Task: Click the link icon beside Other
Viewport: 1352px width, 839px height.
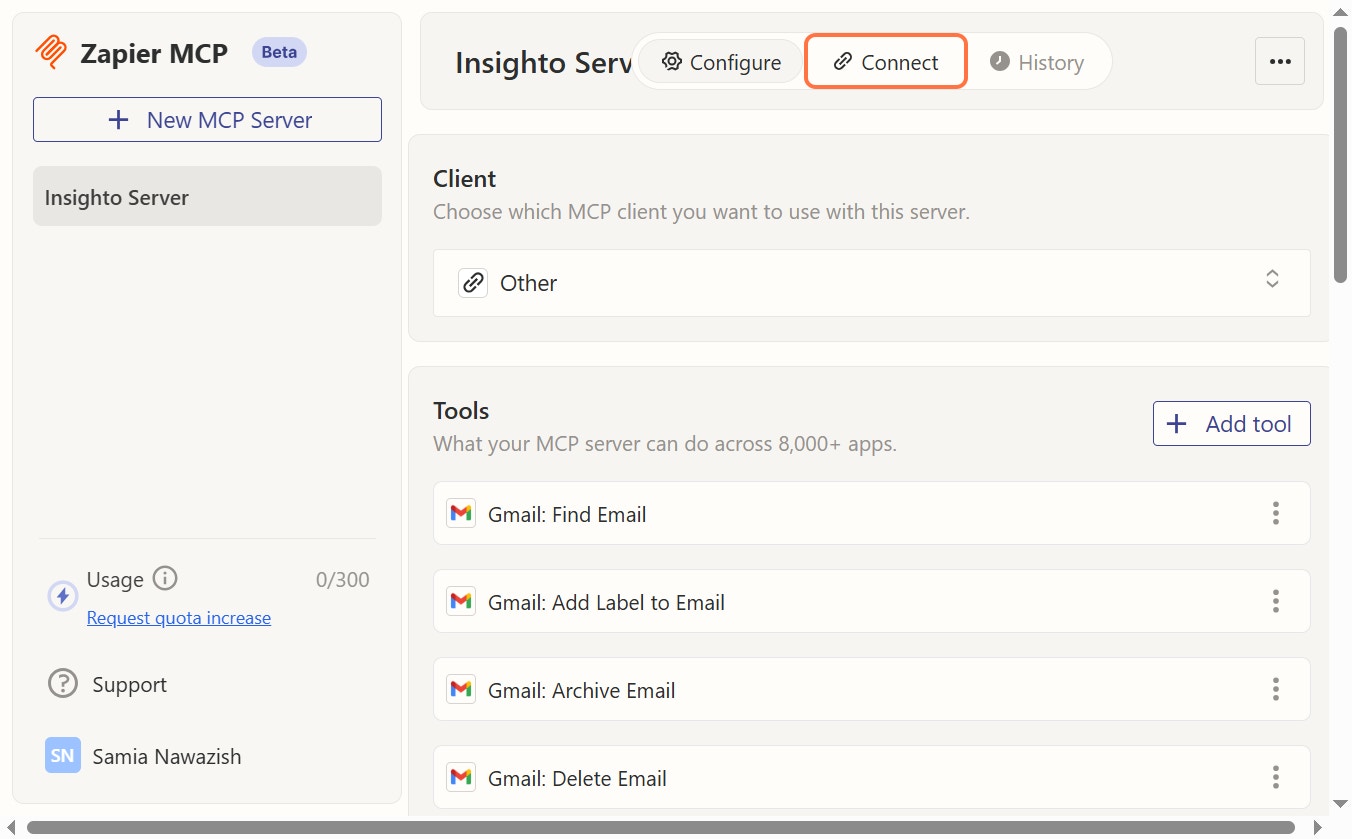Action: pos(473,283)
